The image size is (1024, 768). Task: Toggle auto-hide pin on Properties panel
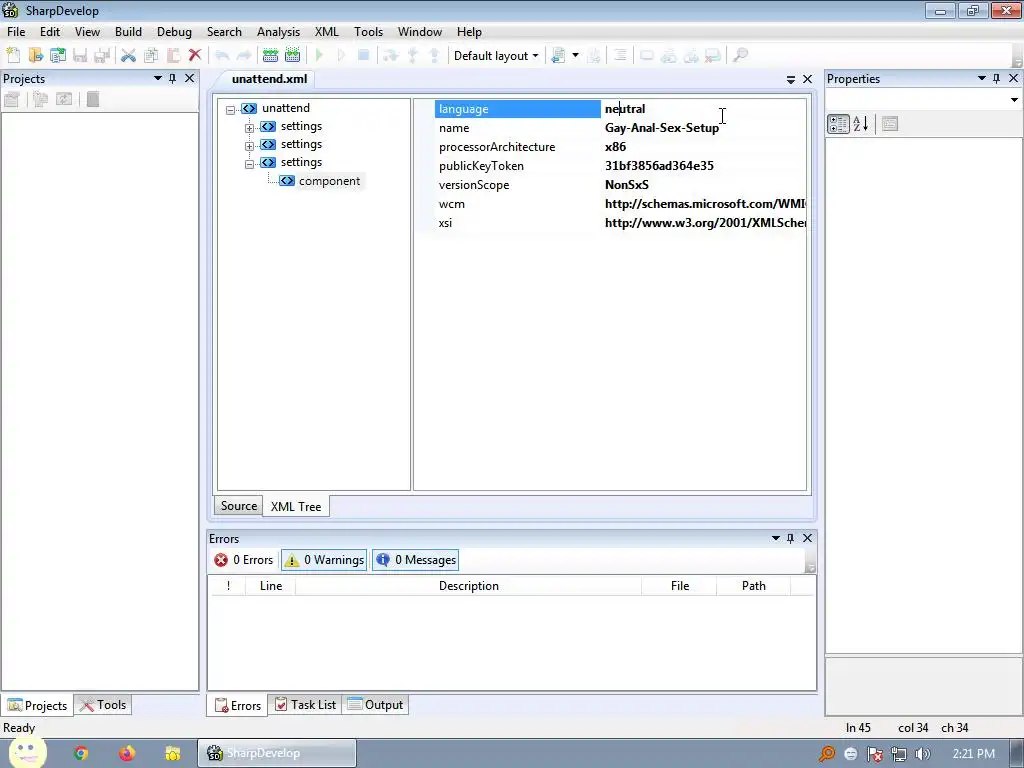pos(997,78)
